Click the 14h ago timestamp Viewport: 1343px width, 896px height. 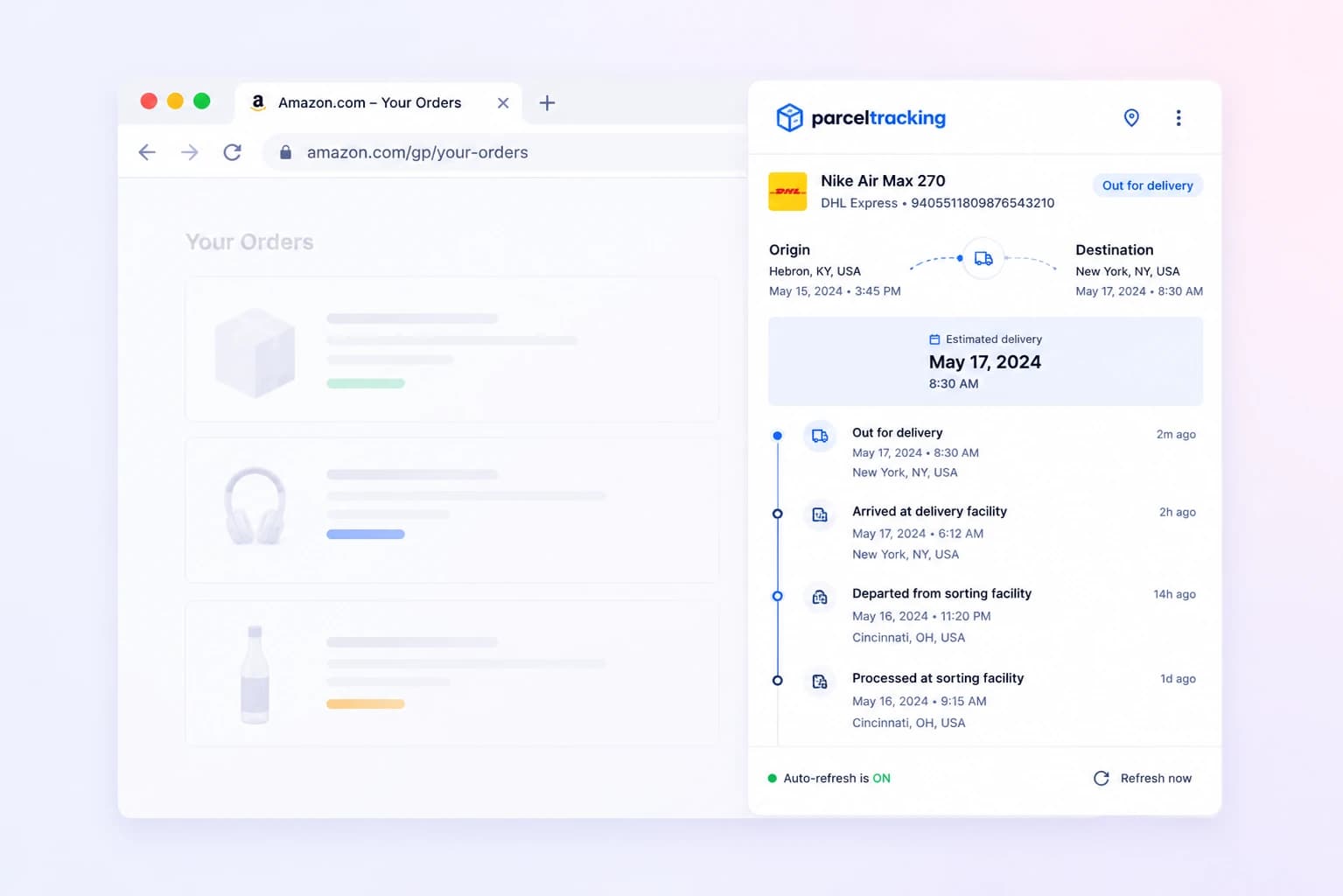tap(1174, 594)
